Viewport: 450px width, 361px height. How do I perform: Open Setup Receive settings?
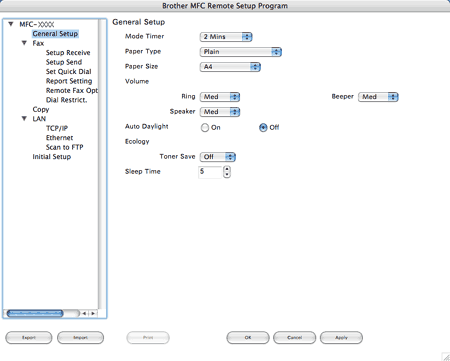click(68, 53)
